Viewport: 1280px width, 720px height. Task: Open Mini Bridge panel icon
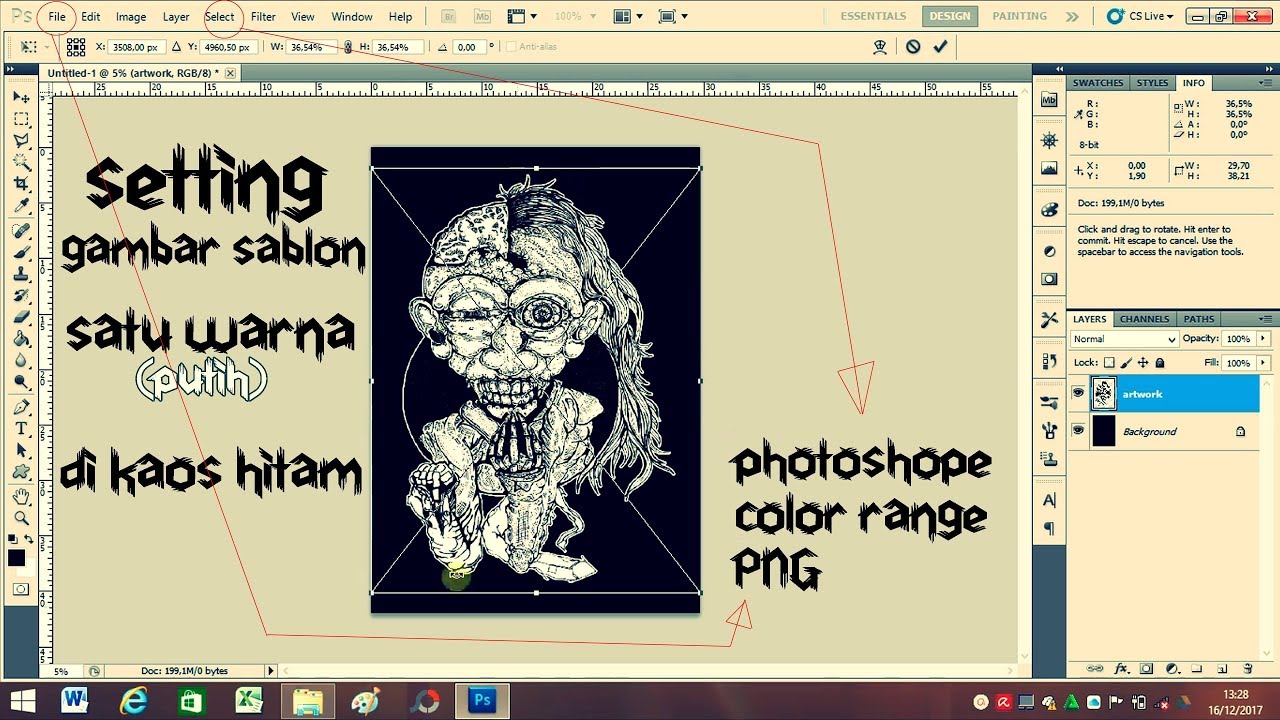(1049, 100)
